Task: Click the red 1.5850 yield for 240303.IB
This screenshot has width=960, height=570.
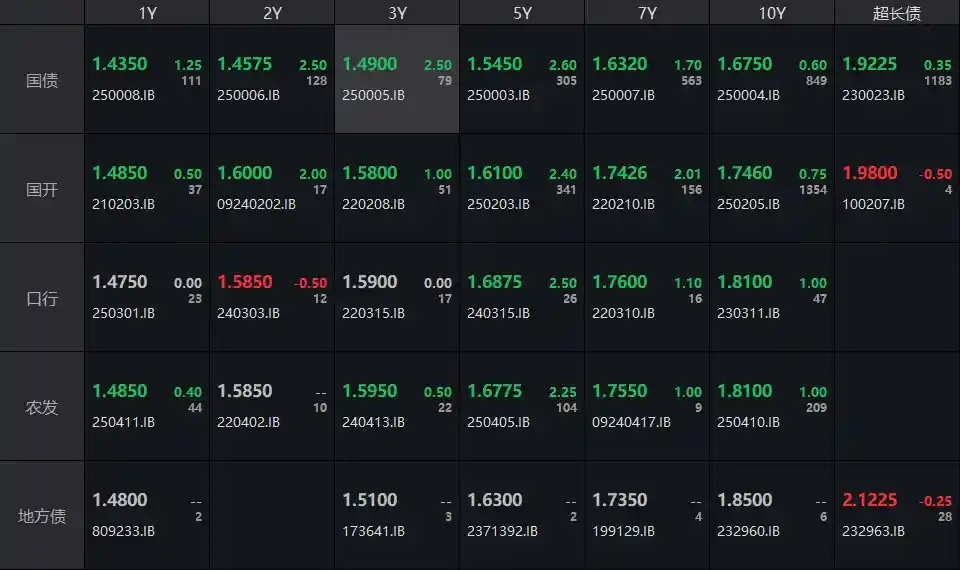Action: click(245, 282)
